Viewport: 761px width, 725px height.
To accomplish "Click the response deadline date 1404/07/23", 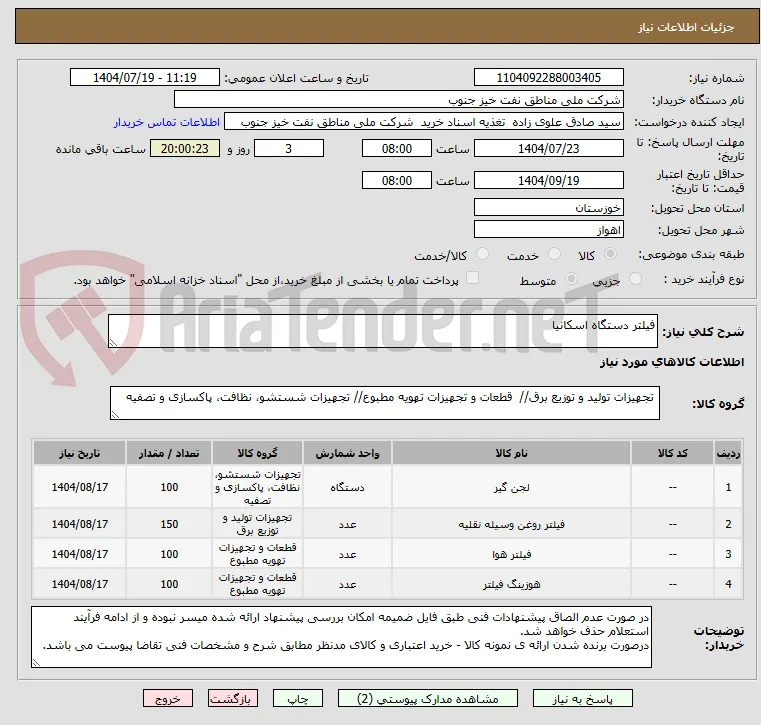I will pyautogui.click(x=548, y=148).
